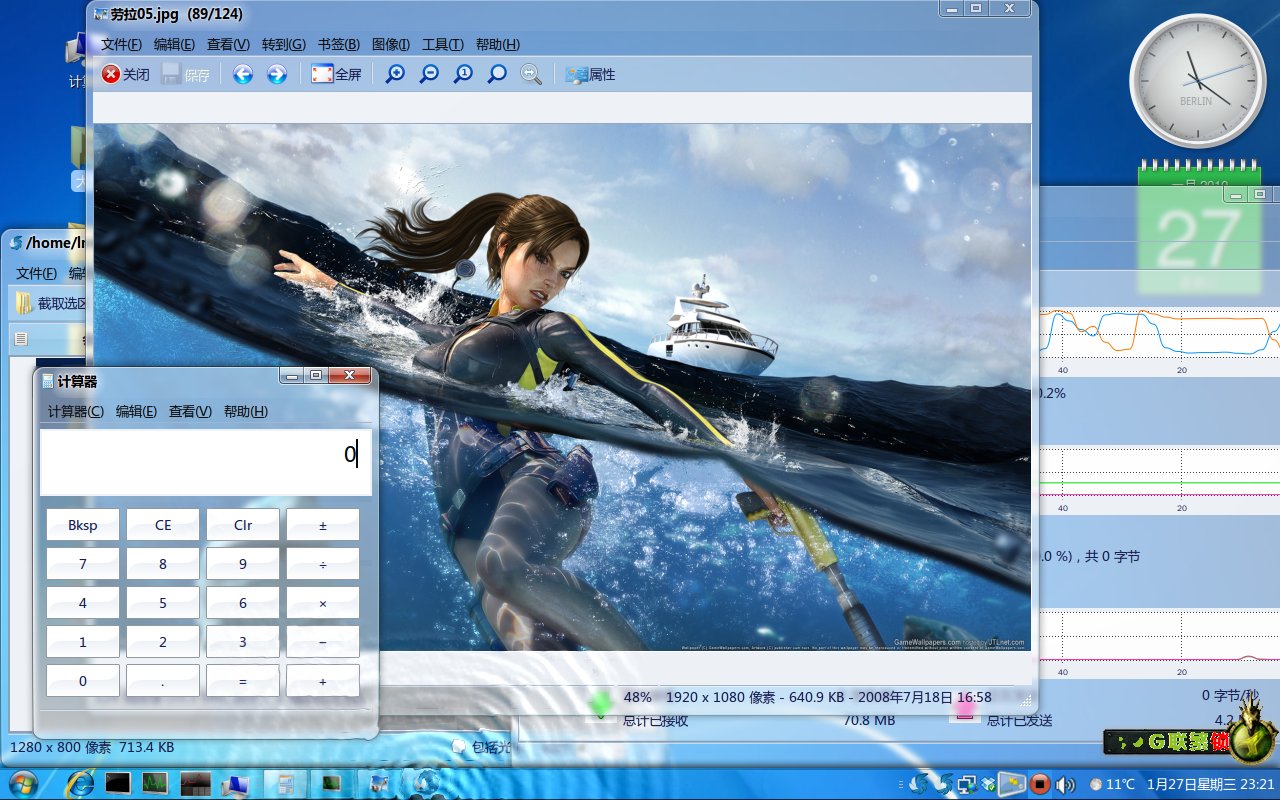Open the Start menu orb
Image resolution: width=1280 pixels, height=800 pixels.
pos(21,783)
